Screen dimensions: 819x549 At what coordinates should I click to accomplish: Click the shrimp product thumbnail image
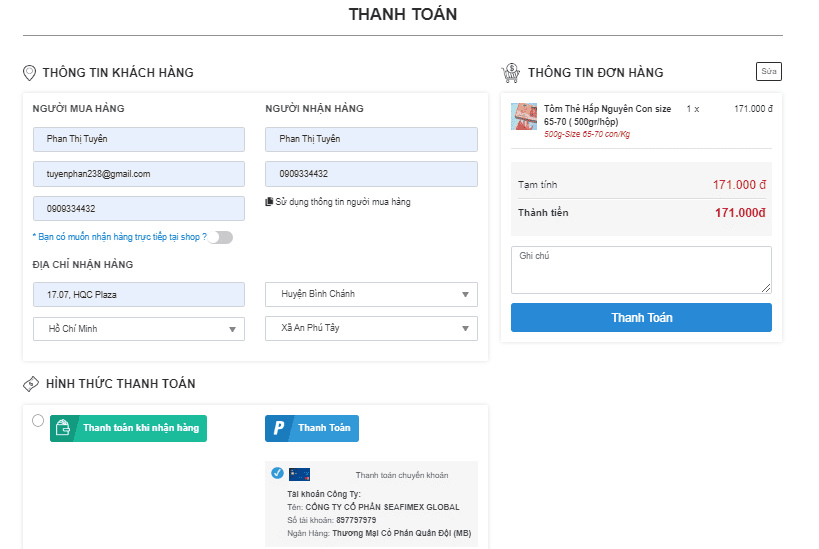[524, 116]
